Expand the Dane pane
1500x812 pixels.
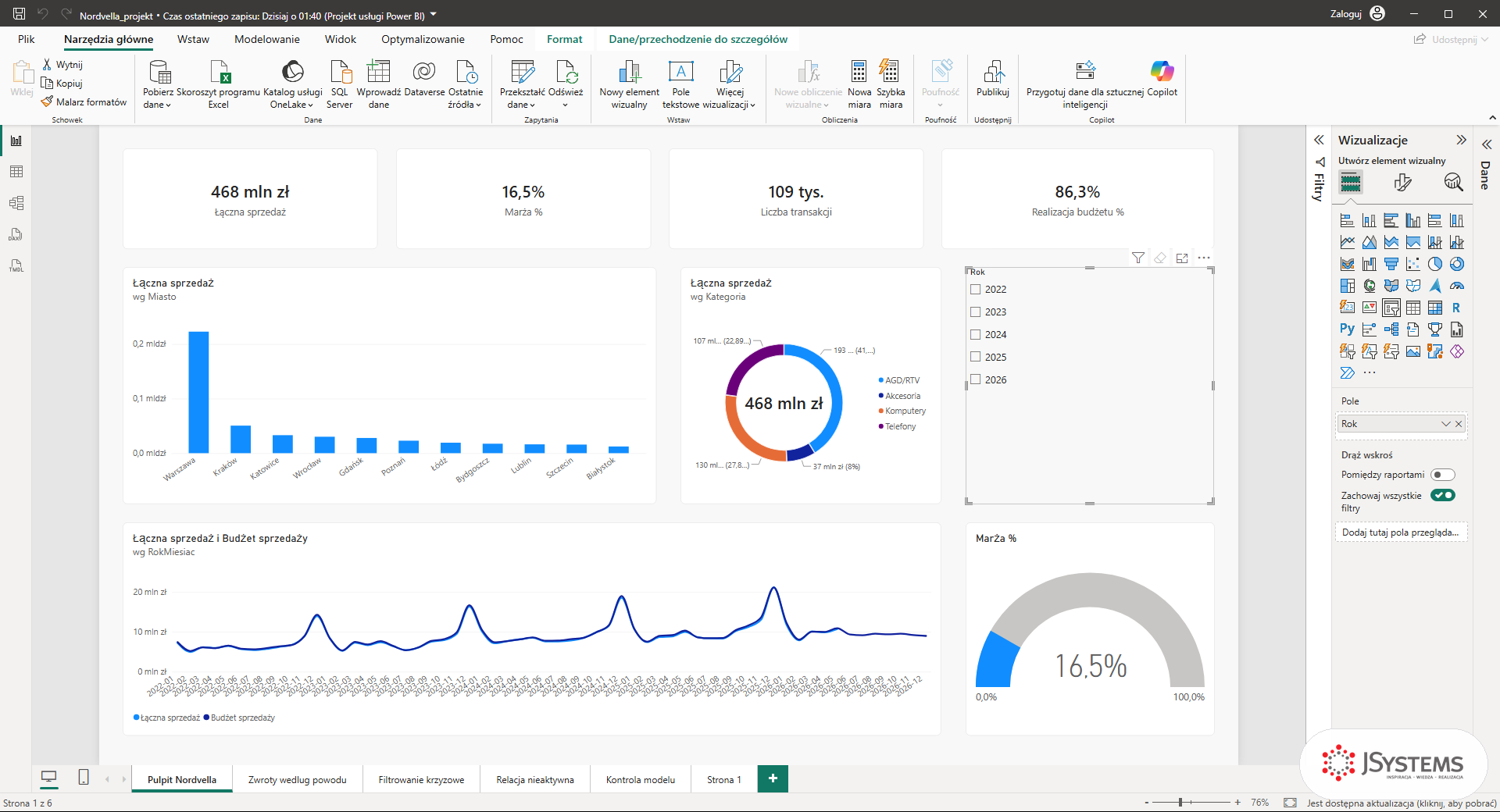pyautogui.click(x=1486, y=144)
